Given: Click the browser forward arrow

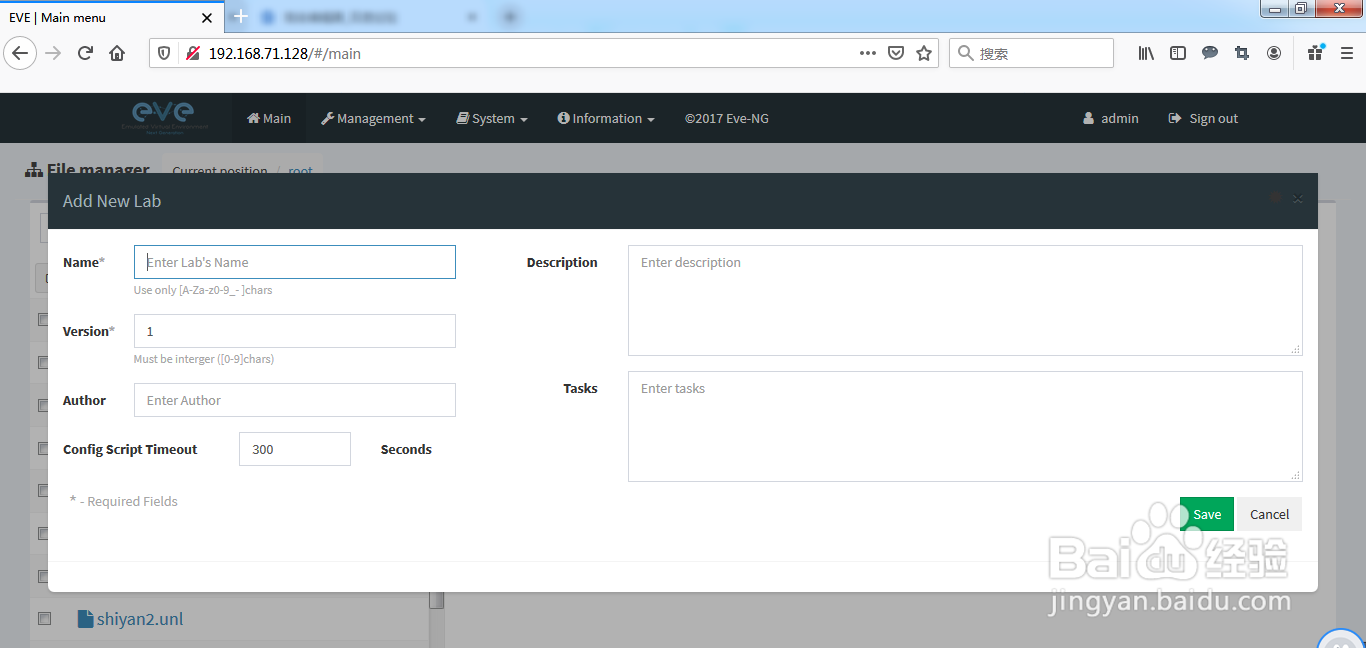Looking at the screenshot, I should click(x=53, y=53).
